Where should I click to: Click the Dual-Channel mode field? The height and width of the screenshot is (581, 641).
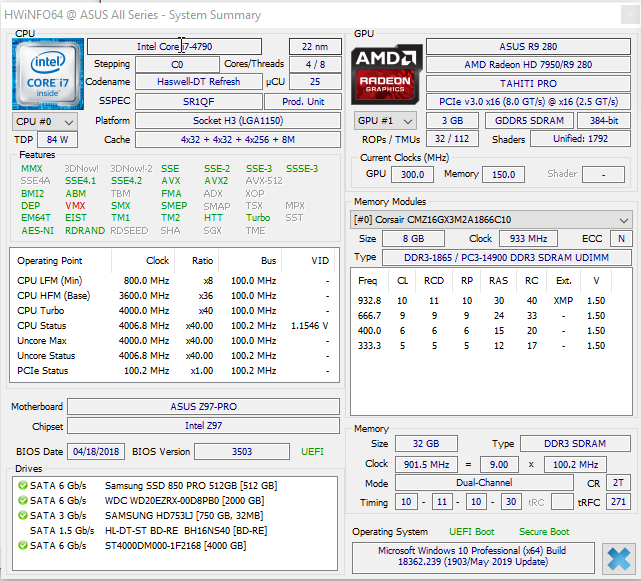pyautogui.click(x=484, y=483)
